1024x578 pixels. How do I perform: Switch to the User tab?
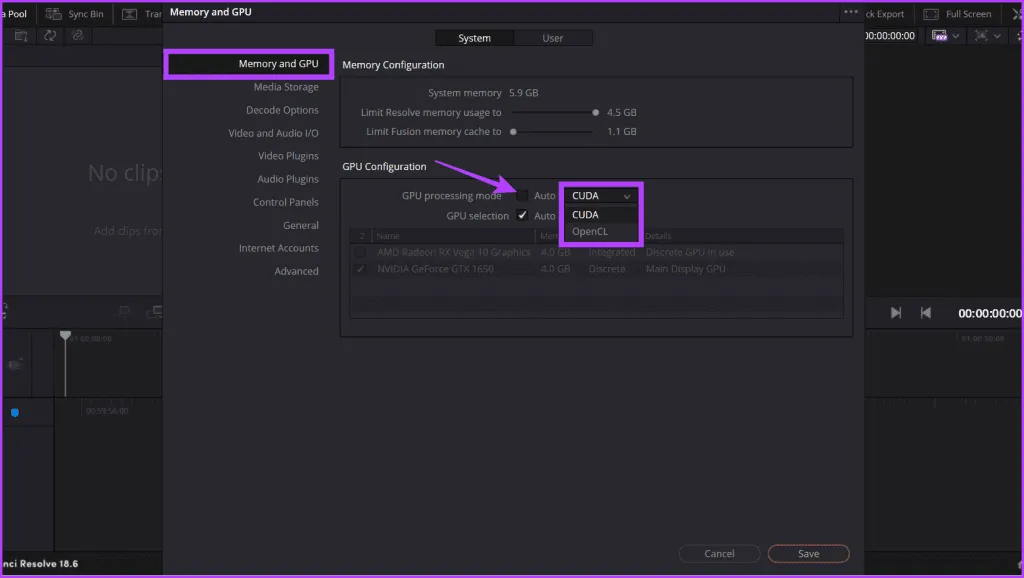[x=553, y=38]
